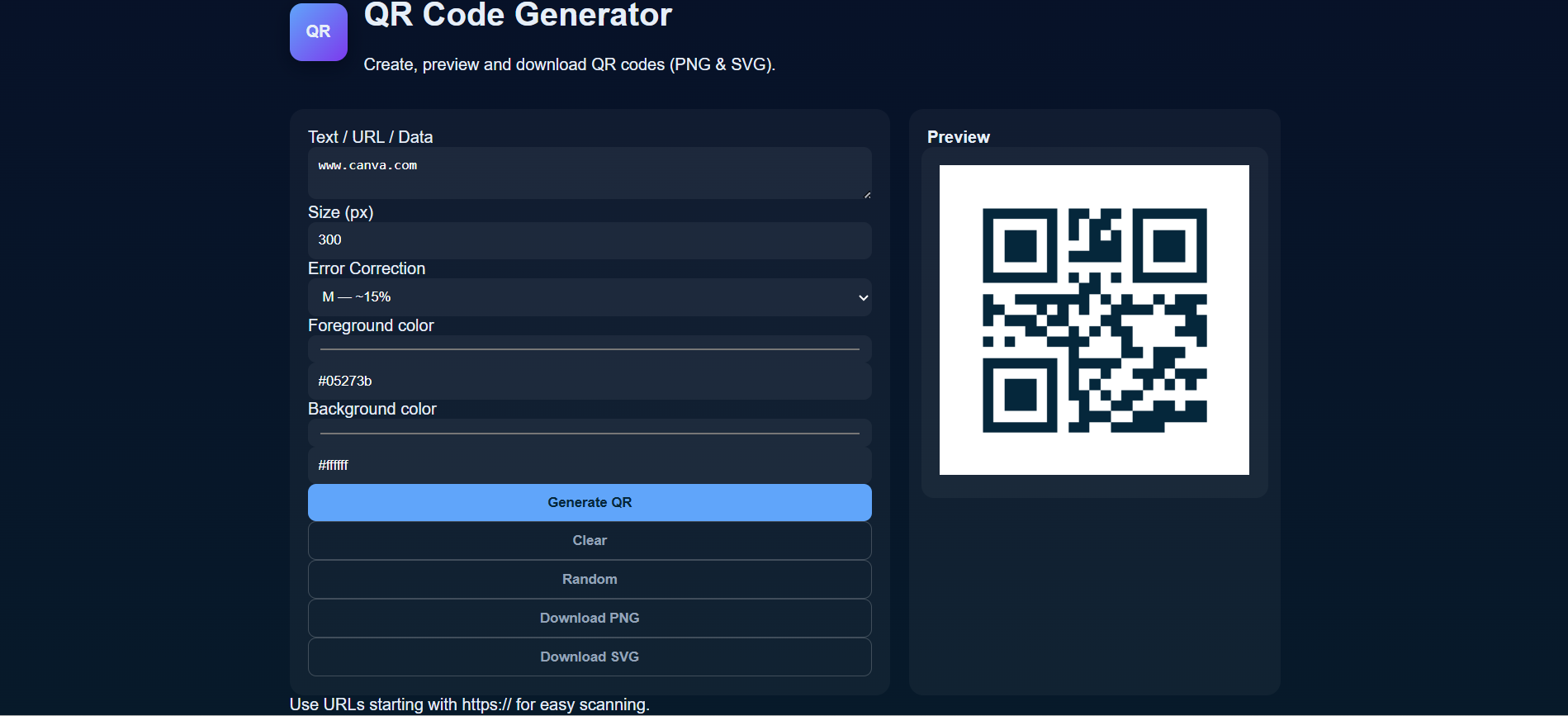The height and width of the screenshot is (716, 1568).
Task: Click the Background color label
Action: [372, 409]
